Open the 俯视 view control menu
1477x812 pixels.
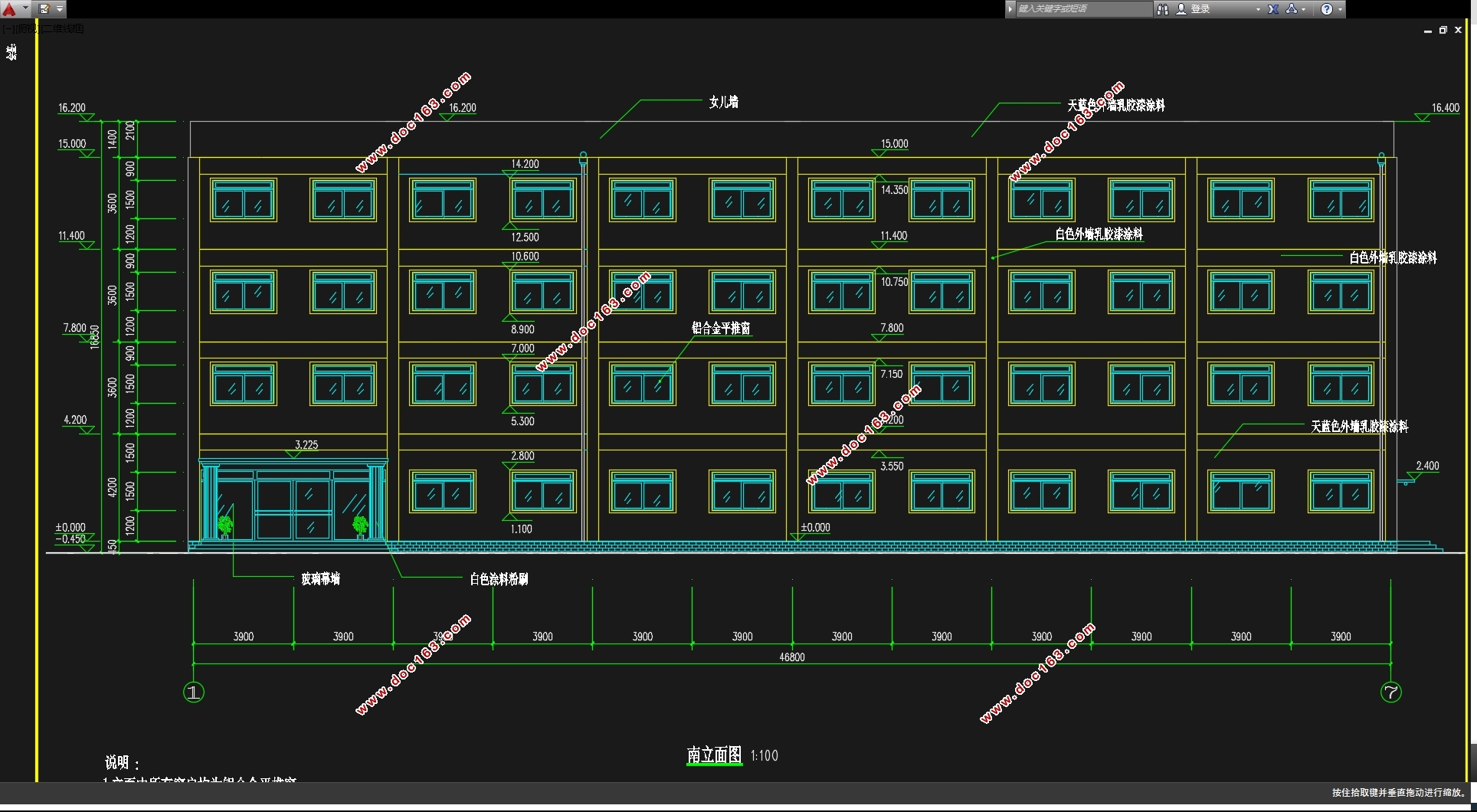pyautogui.click(x=28, y=29)
